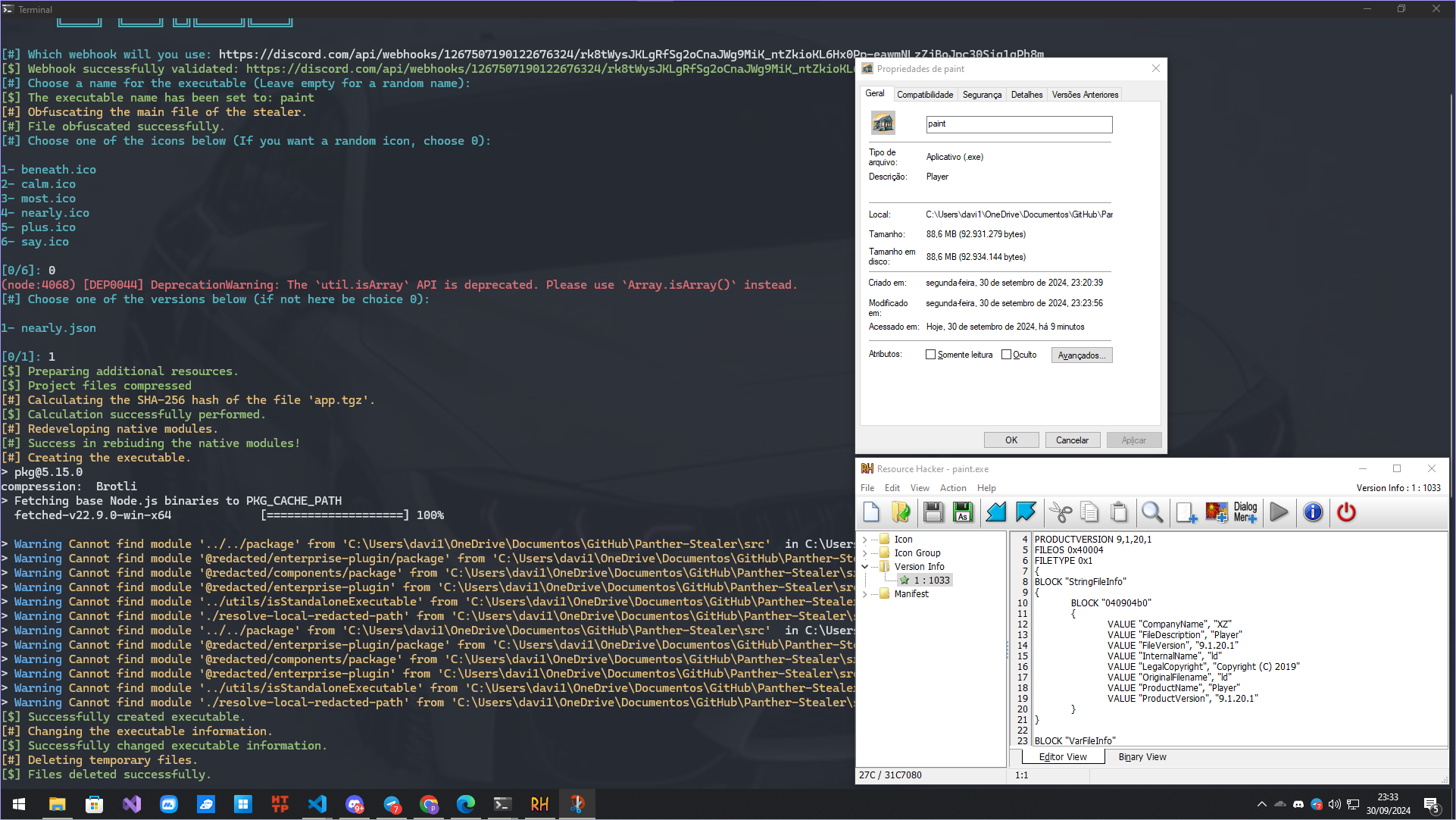The width and height of the screenshot is (1456, 820).
Task: Click the file name field containing paint
Action: click(x=1019, y=124)
